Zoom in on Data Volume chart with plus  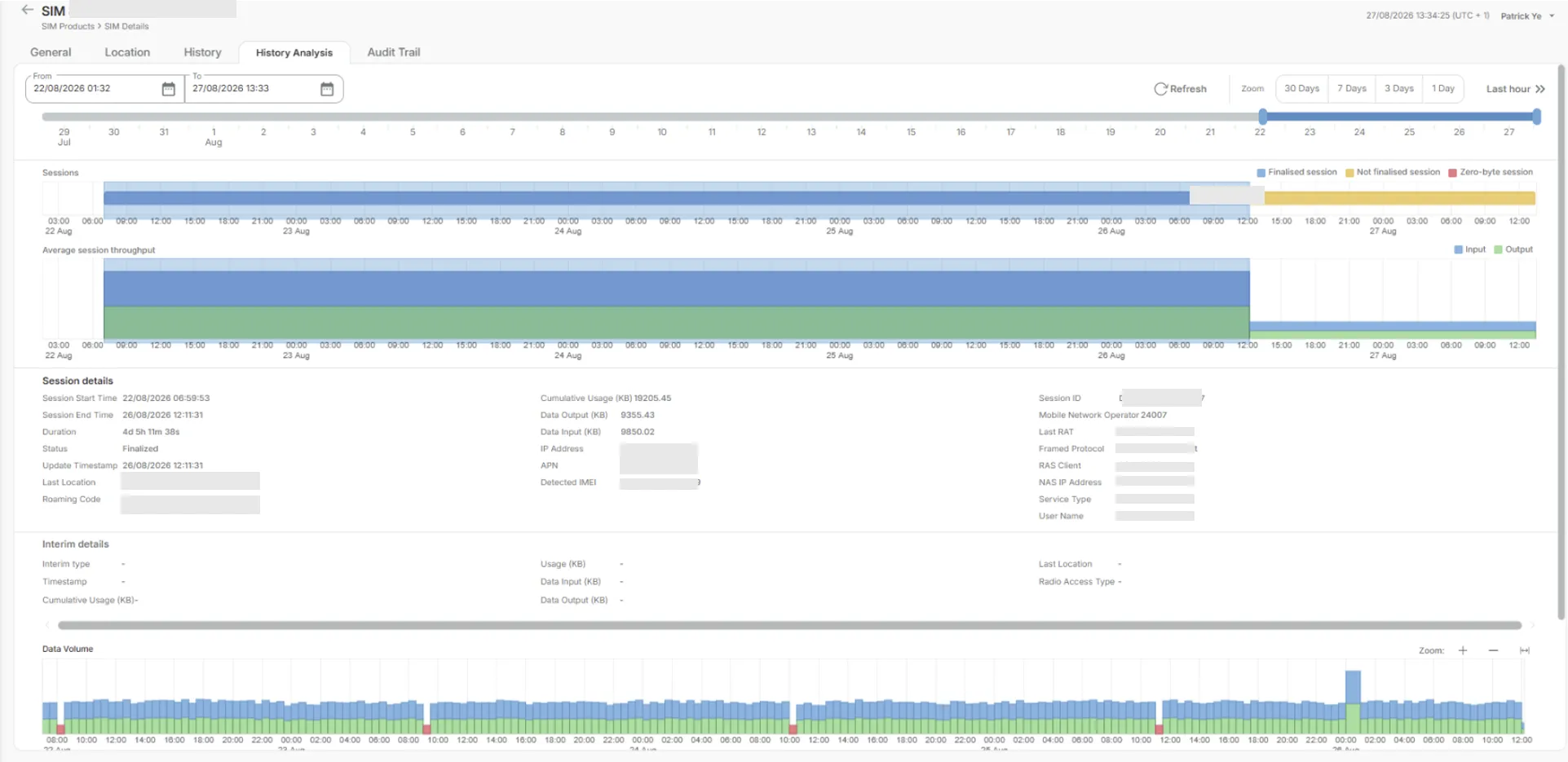(x=1463, y=650)
